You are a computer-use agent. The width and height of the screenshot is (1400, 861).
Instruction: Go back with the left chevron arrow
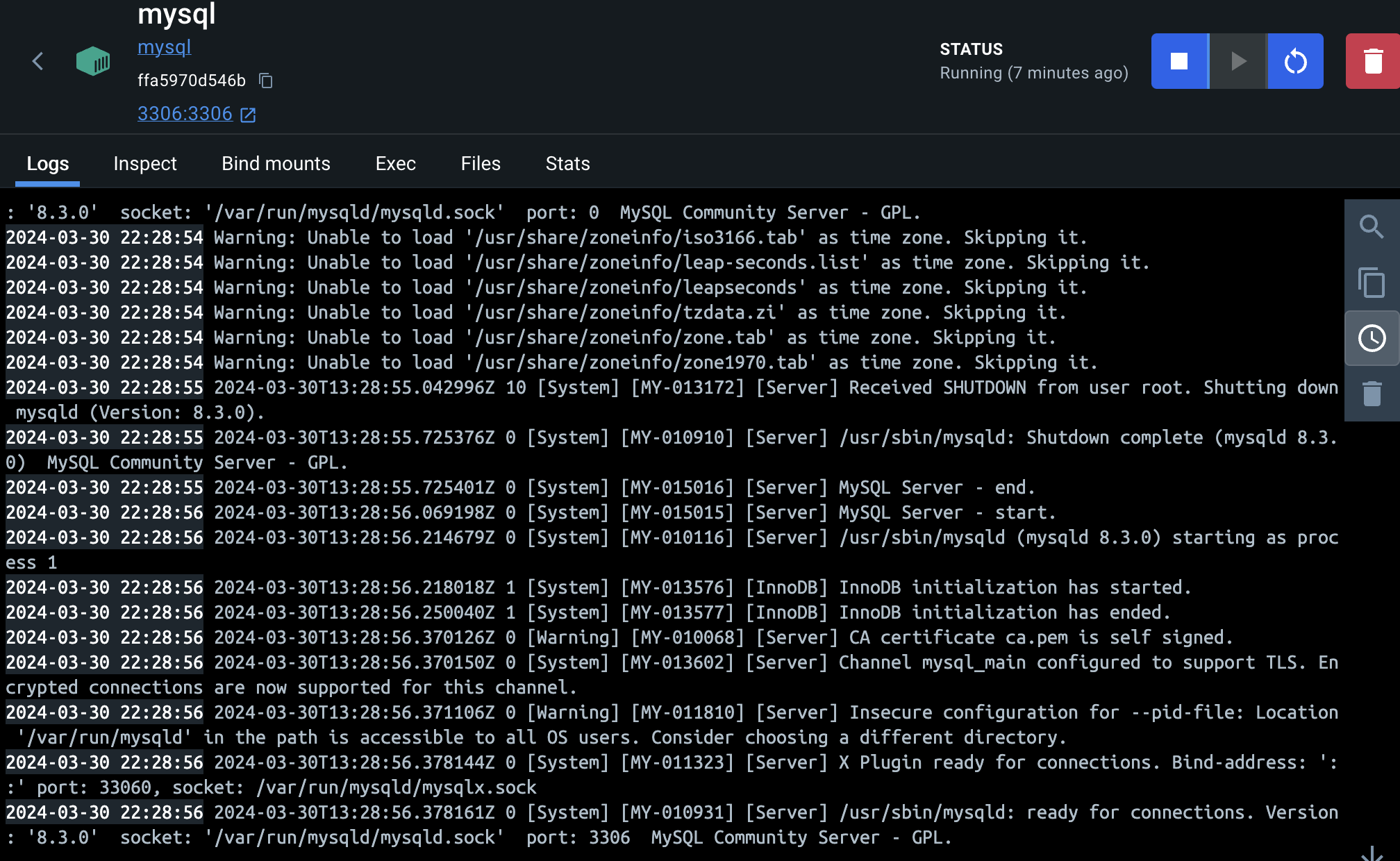pyautogui.click(x=38, y=61)
